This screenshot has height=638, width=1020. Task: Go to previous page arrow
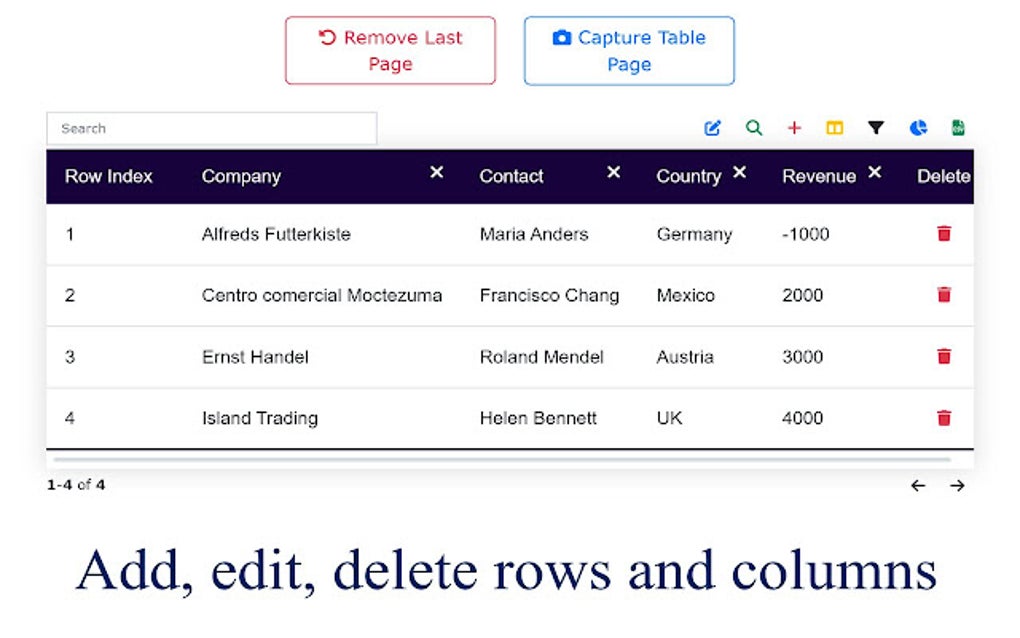918,486
